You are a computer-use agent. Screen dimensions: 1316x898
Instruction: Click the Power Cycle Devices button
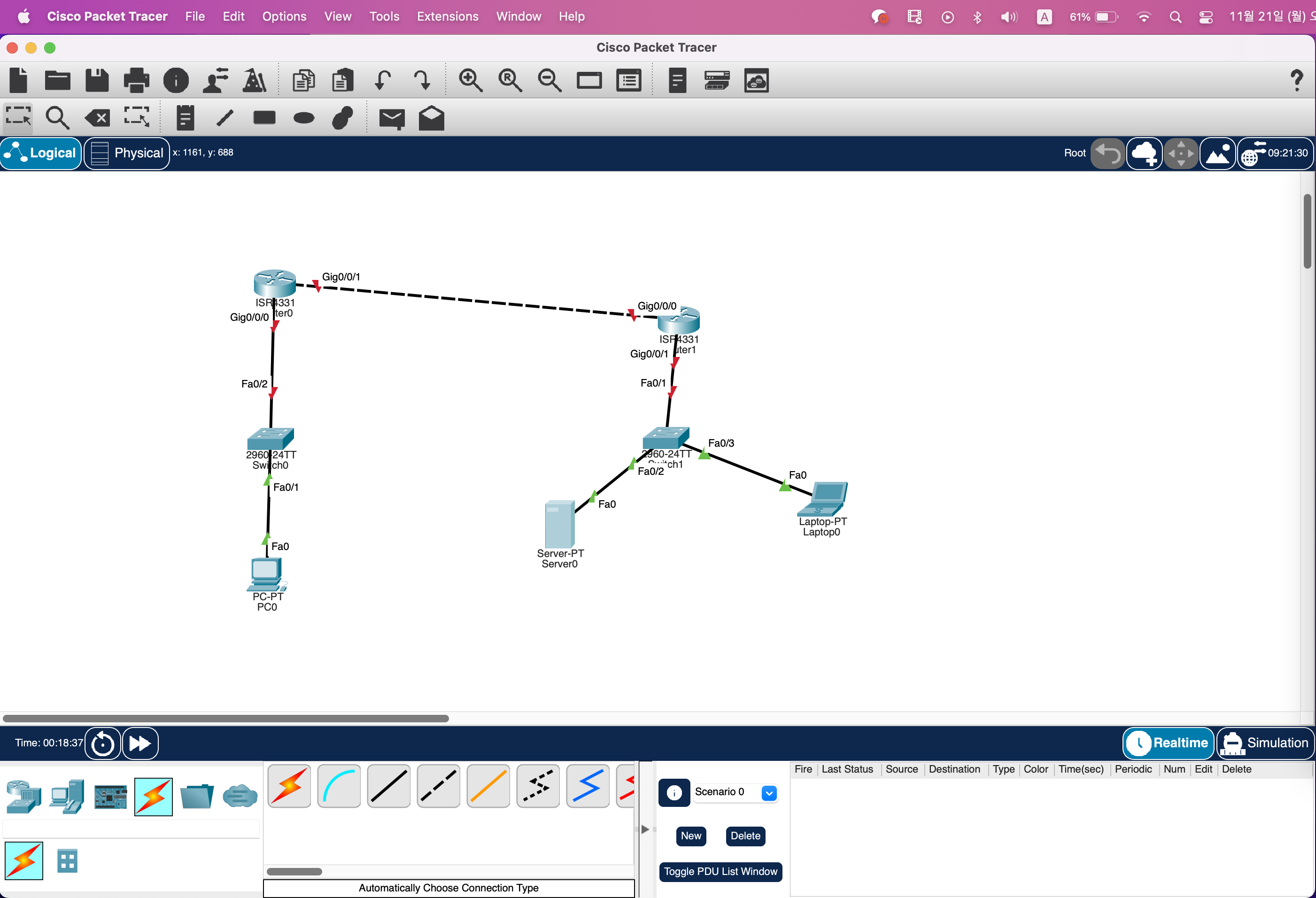tap(102, 743)
